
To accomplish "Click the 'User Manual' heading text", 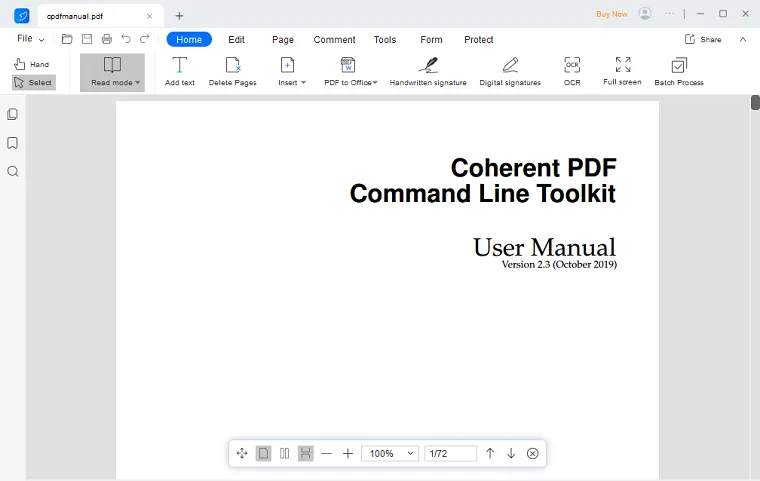I will 544,247.
